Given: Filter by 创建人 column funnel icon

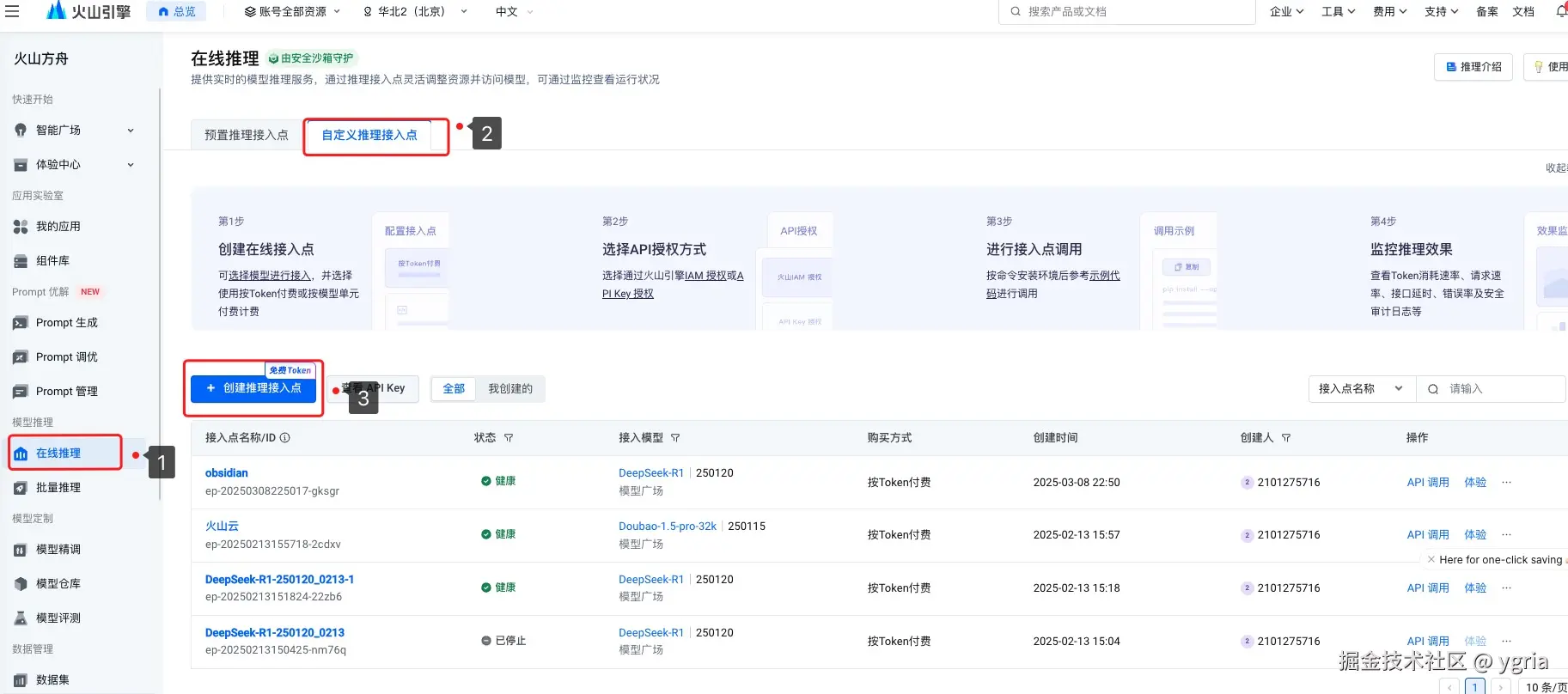Looking at the screenshot, I should click(1286, 438).
